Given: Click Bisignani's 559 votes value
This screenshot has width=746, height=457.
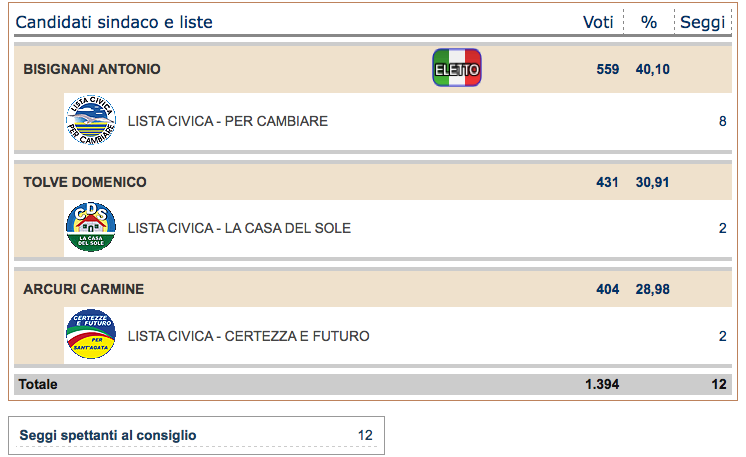Looking at the screenshot, I should [x=608, y=69].
